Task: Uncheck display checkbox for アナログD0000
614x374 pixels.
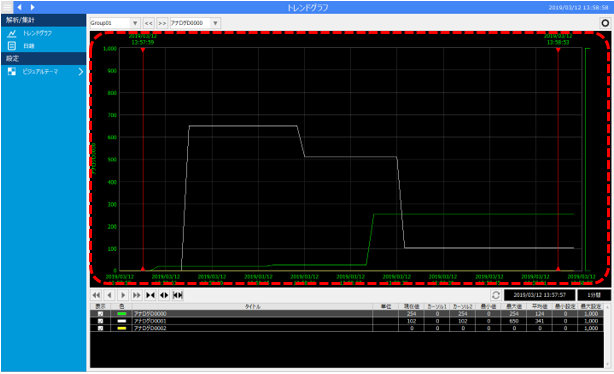Action: (x=101, y=314)
